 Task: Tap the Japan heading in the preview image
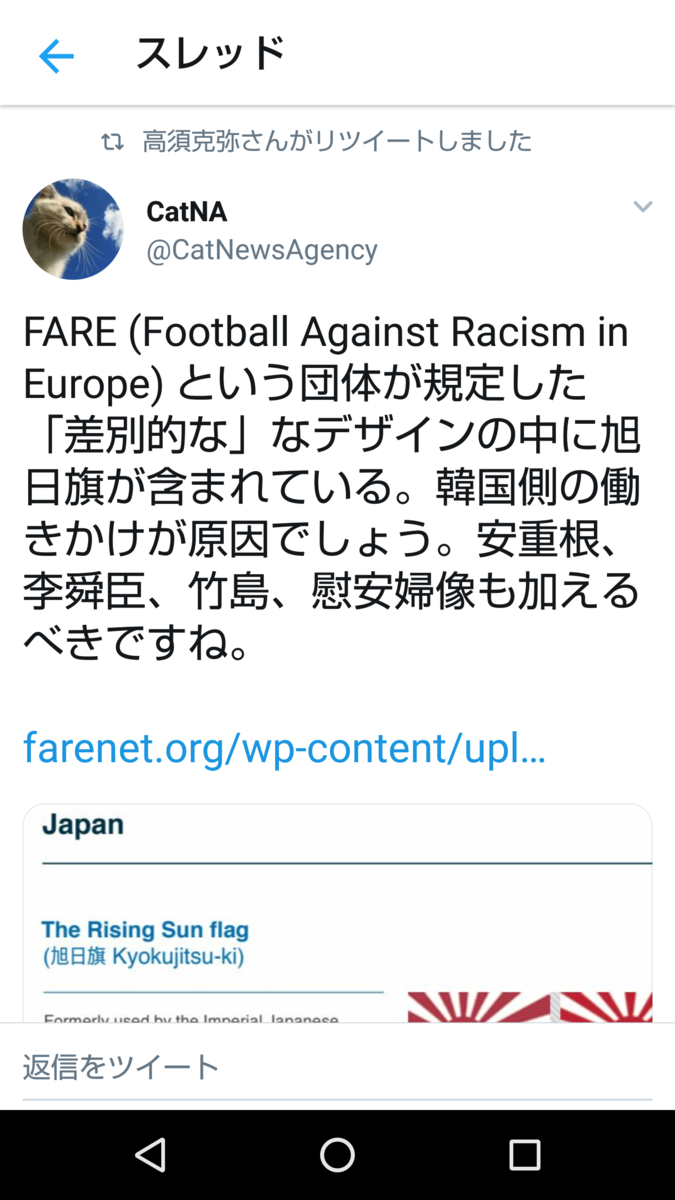(x=83, y=825)
